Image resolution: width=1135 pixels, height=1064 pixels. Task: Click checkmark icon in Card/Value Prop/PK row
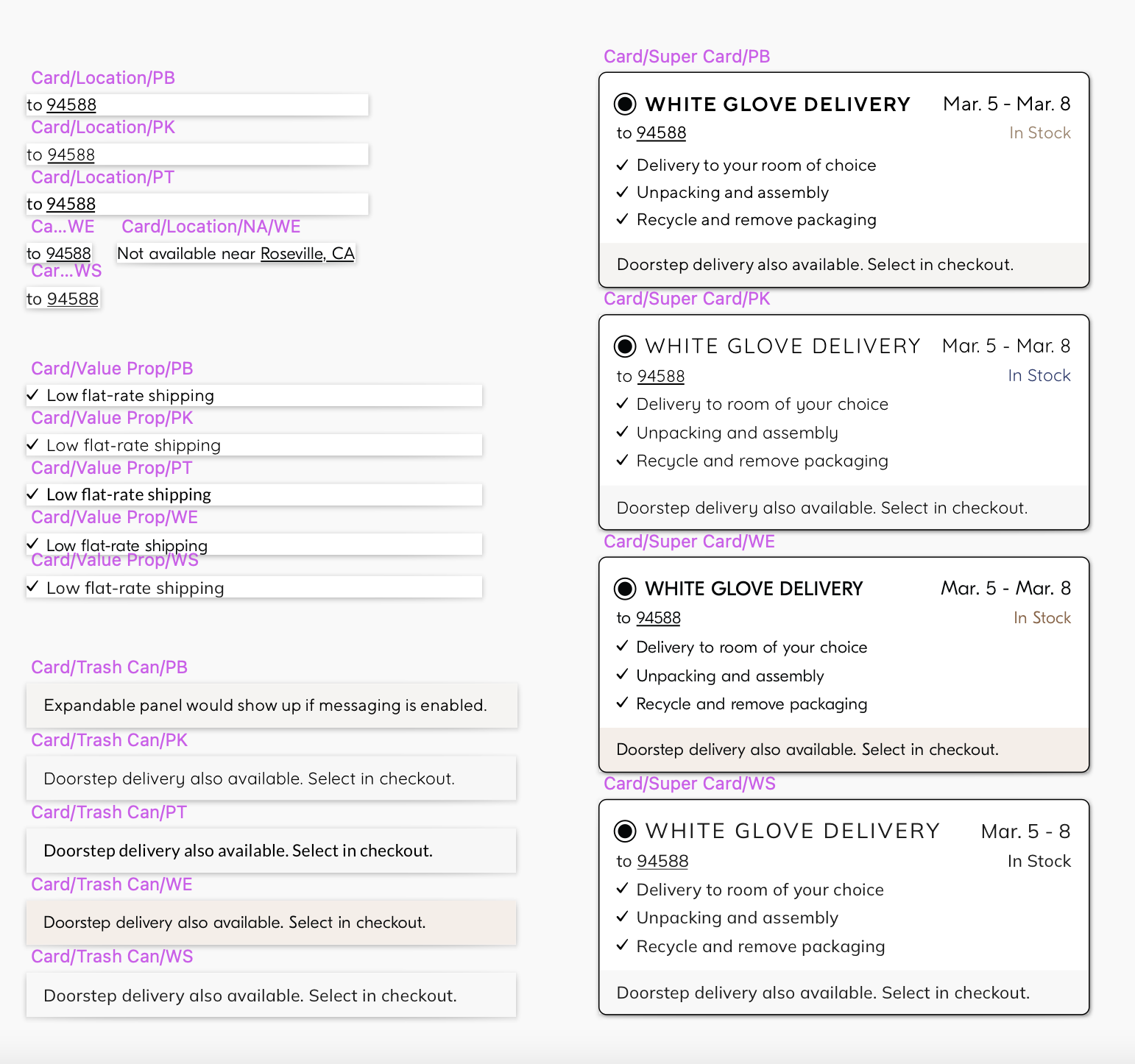click(32, 444)
